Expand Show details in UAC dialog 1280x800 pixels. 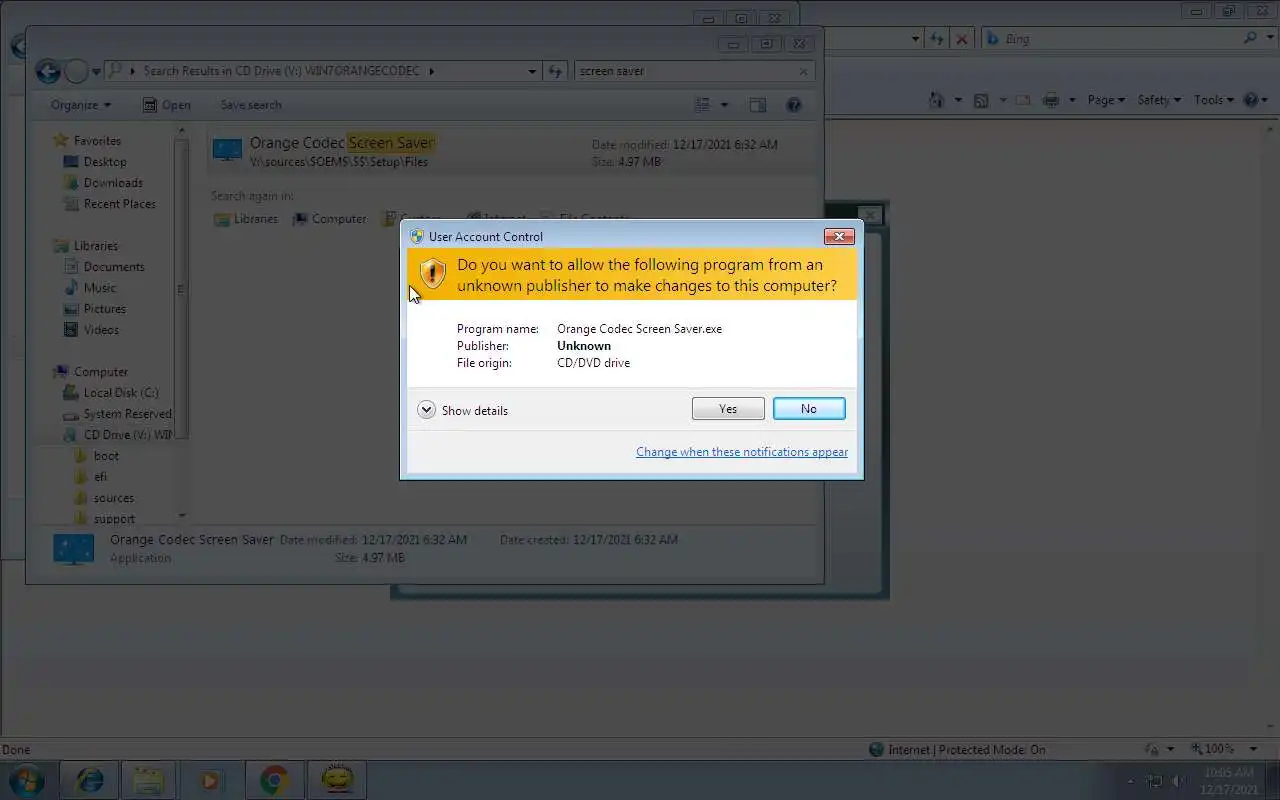pos(463,410)
